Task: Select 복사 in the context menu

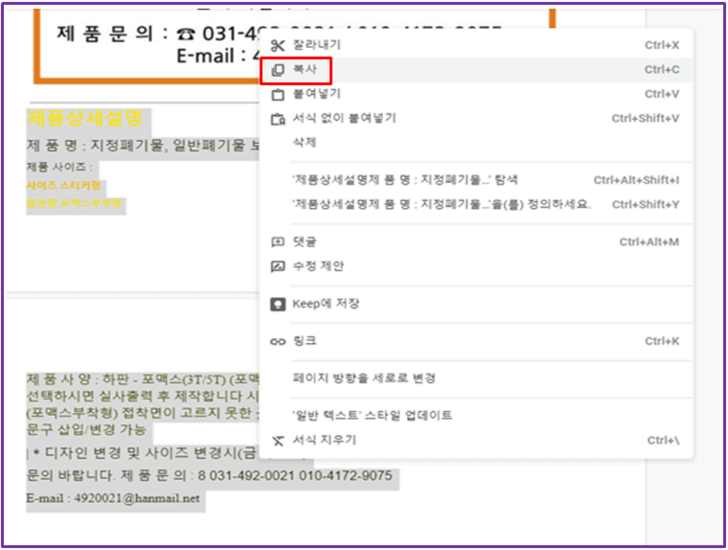Action: (x=477, y=70)
